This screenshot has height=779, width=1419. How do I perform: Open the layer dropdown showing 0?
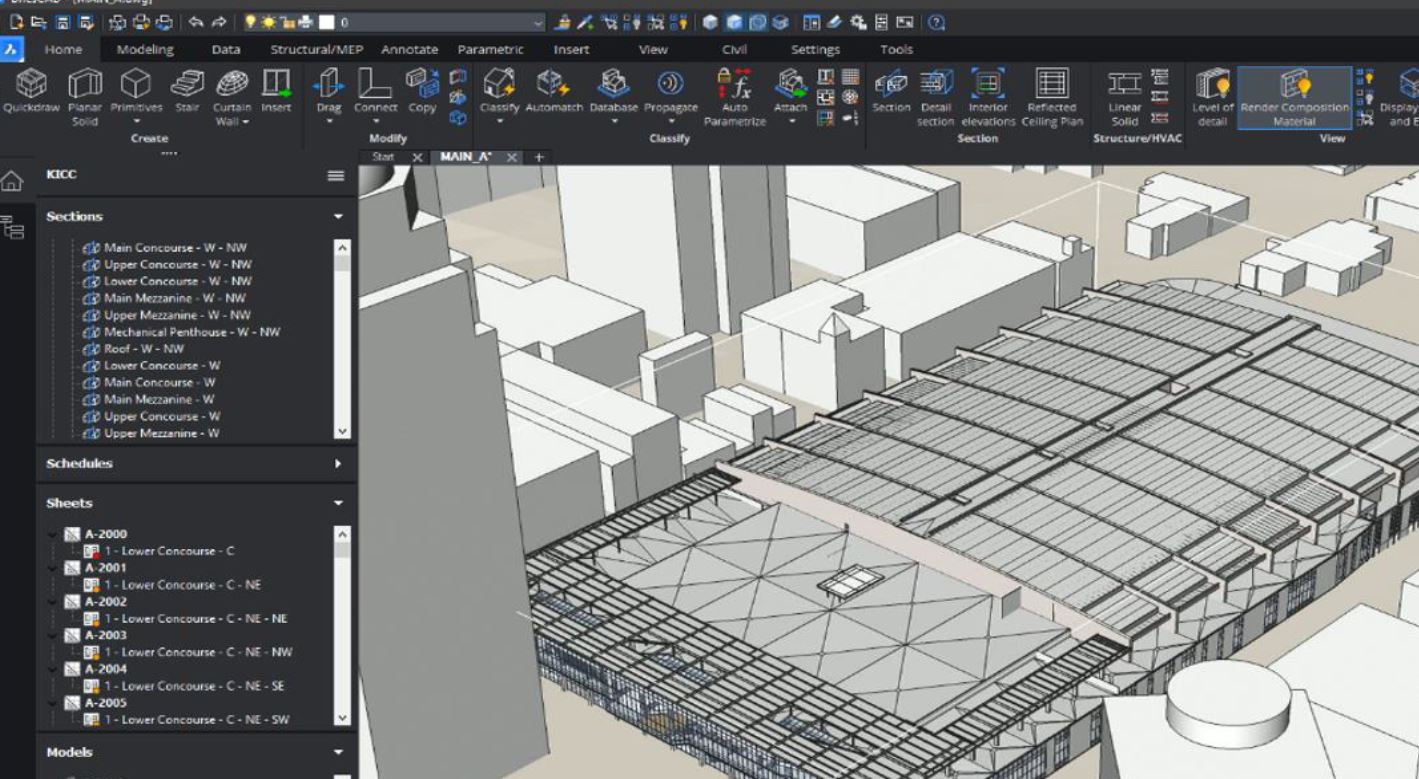click(538, 22)
